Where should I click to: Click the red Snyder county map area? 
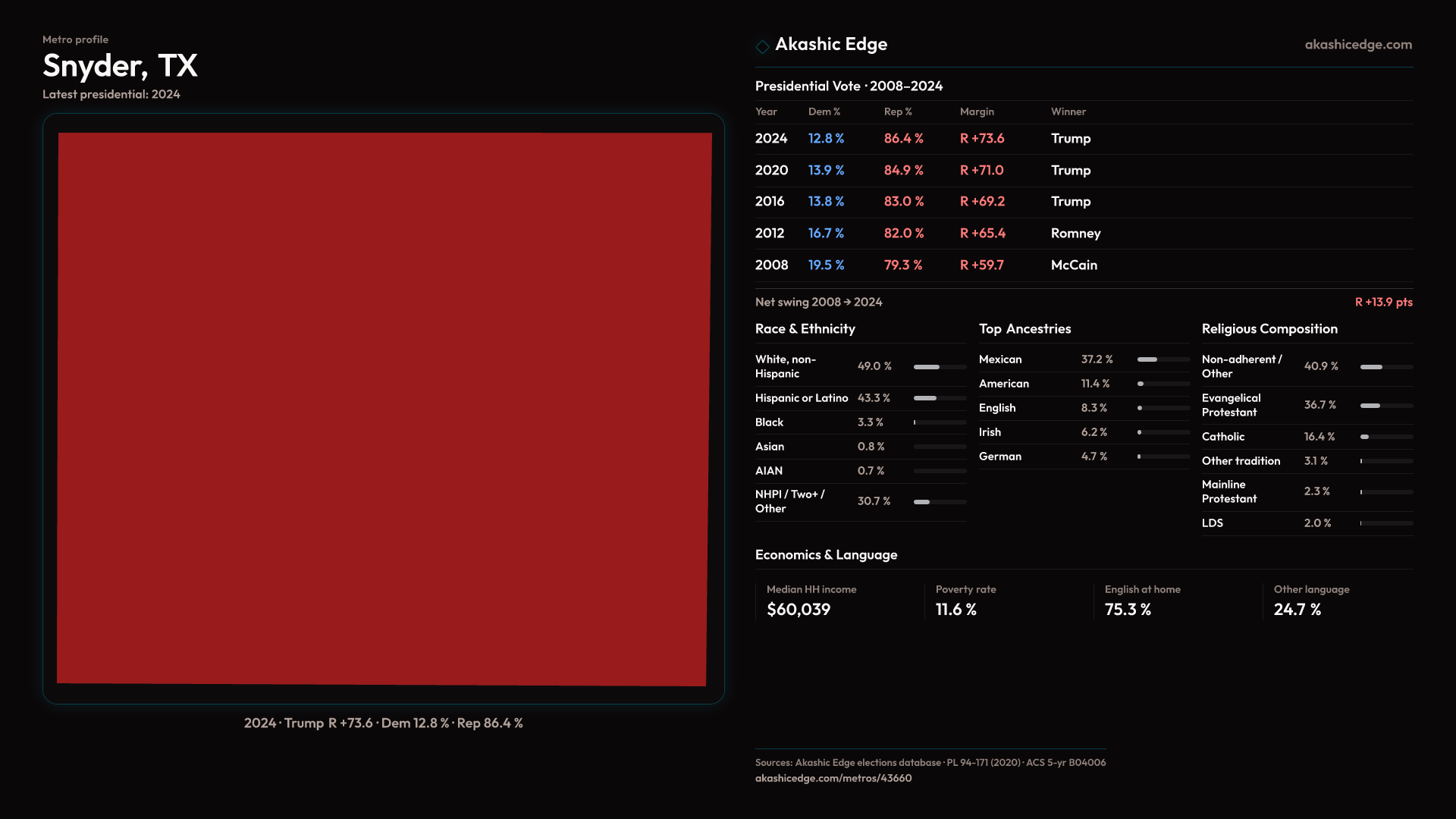tap(383, 409)
